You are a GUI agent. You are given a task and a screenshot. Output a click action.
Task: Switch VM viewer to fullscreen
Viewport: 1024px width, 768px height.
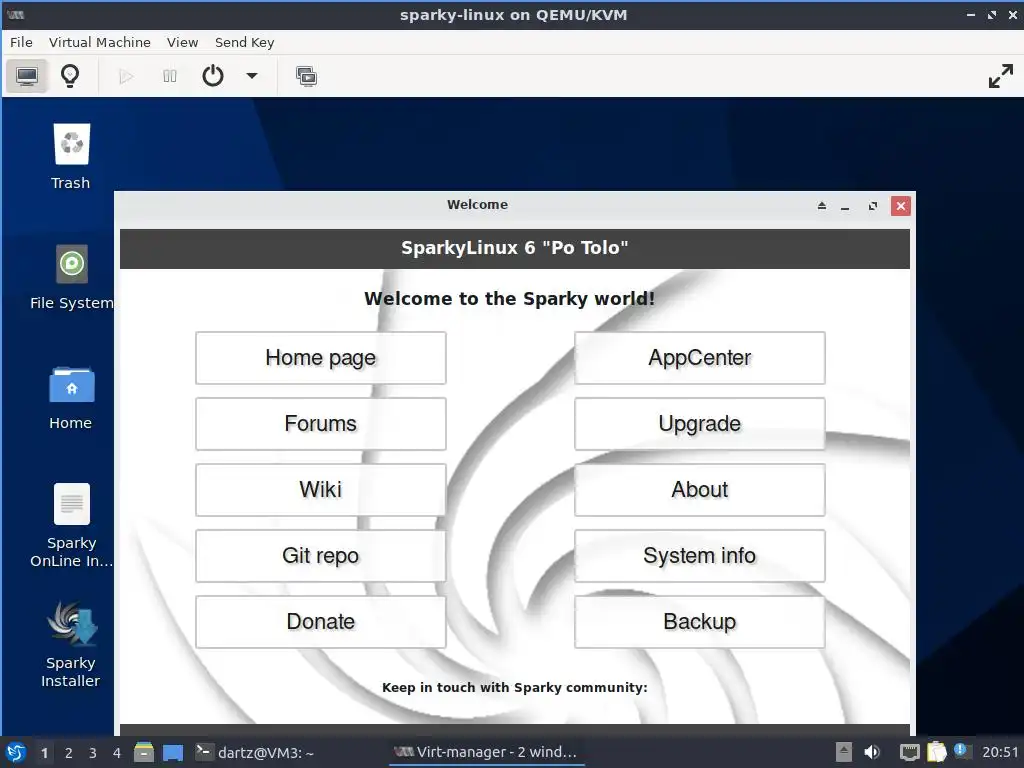pos(1000,76)
